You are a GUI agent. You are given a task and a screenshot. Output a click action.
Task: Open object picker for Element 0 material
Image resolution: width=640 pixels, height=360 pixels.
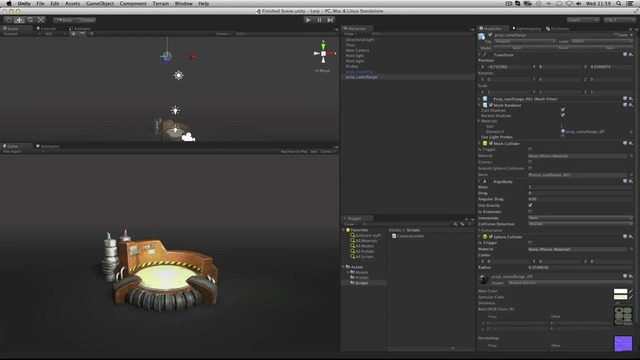click(631, 132)
